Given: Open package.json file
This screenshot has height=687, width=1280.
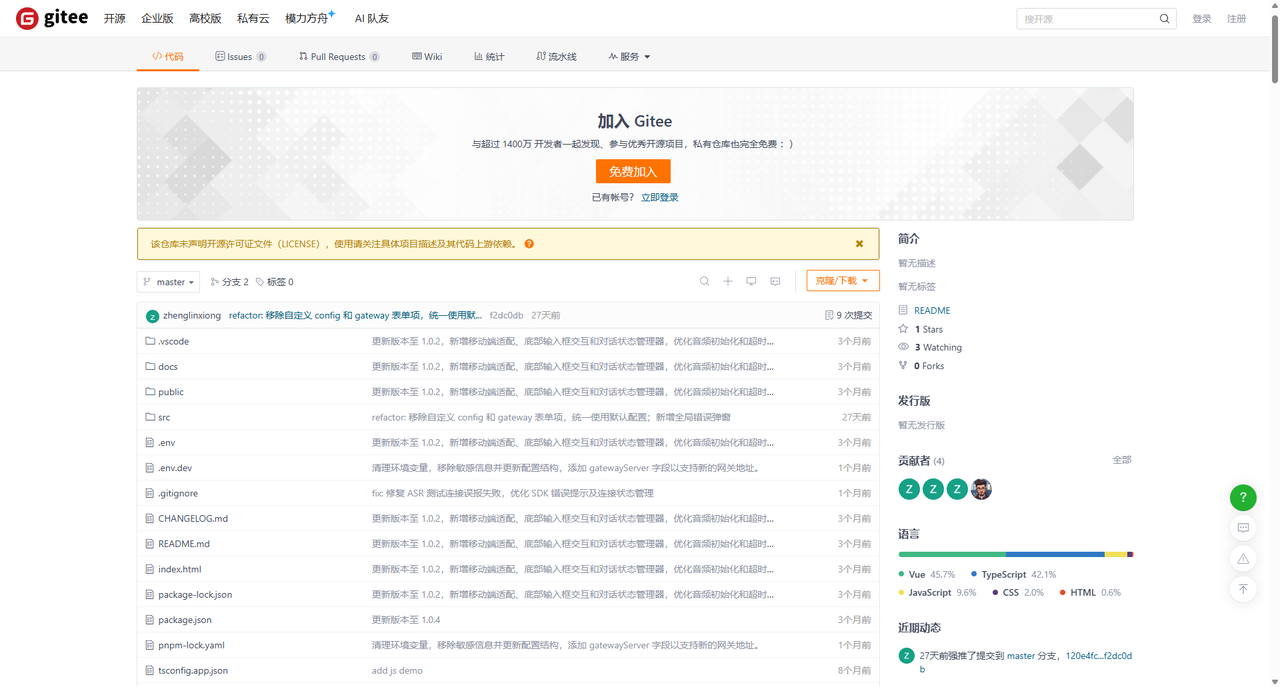Looking at the screenshot, I should tap(185, 620).
